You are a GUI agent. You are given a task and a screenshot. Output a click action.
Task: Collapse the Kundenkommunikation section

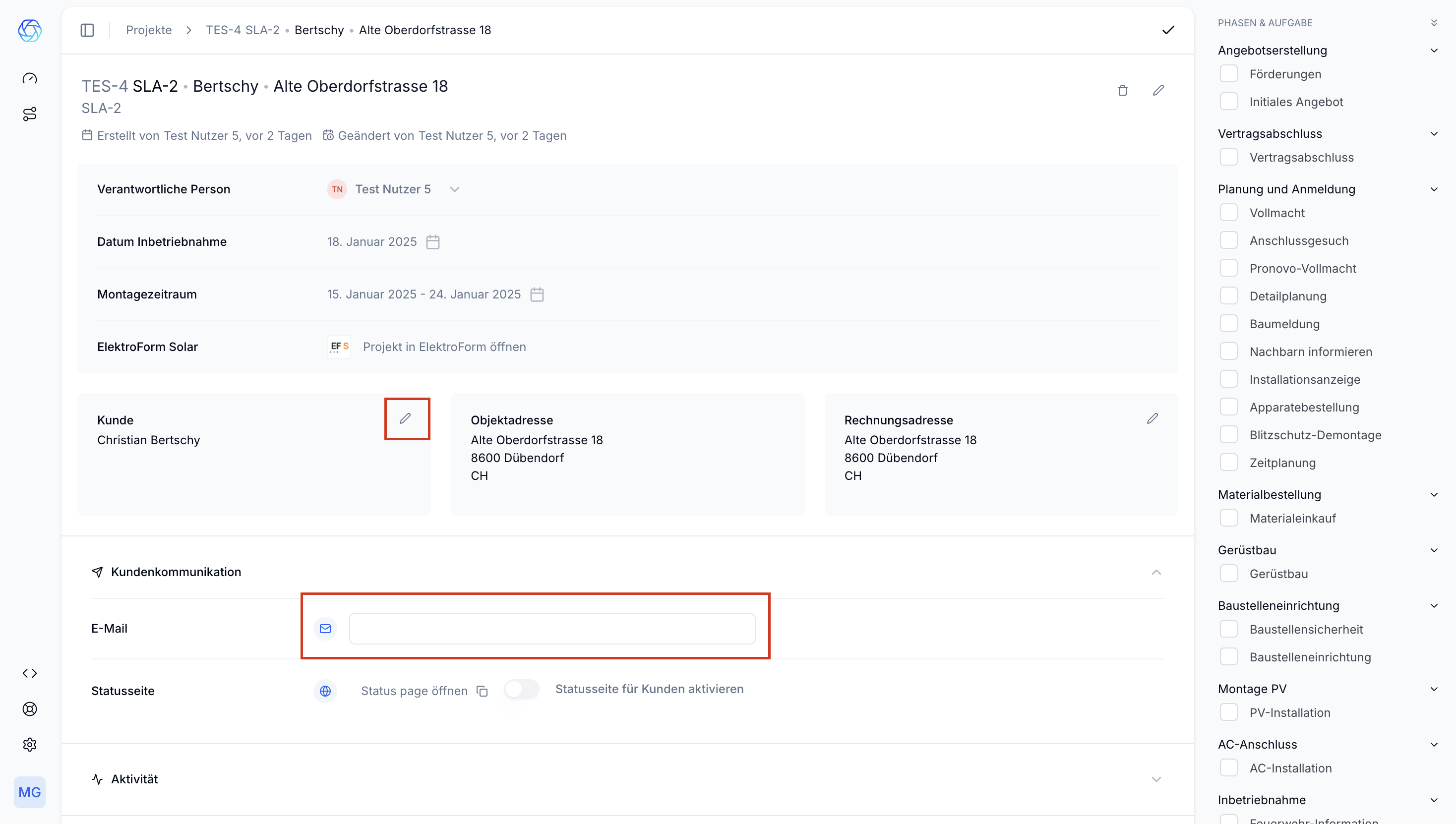(x=1156, y=572)
